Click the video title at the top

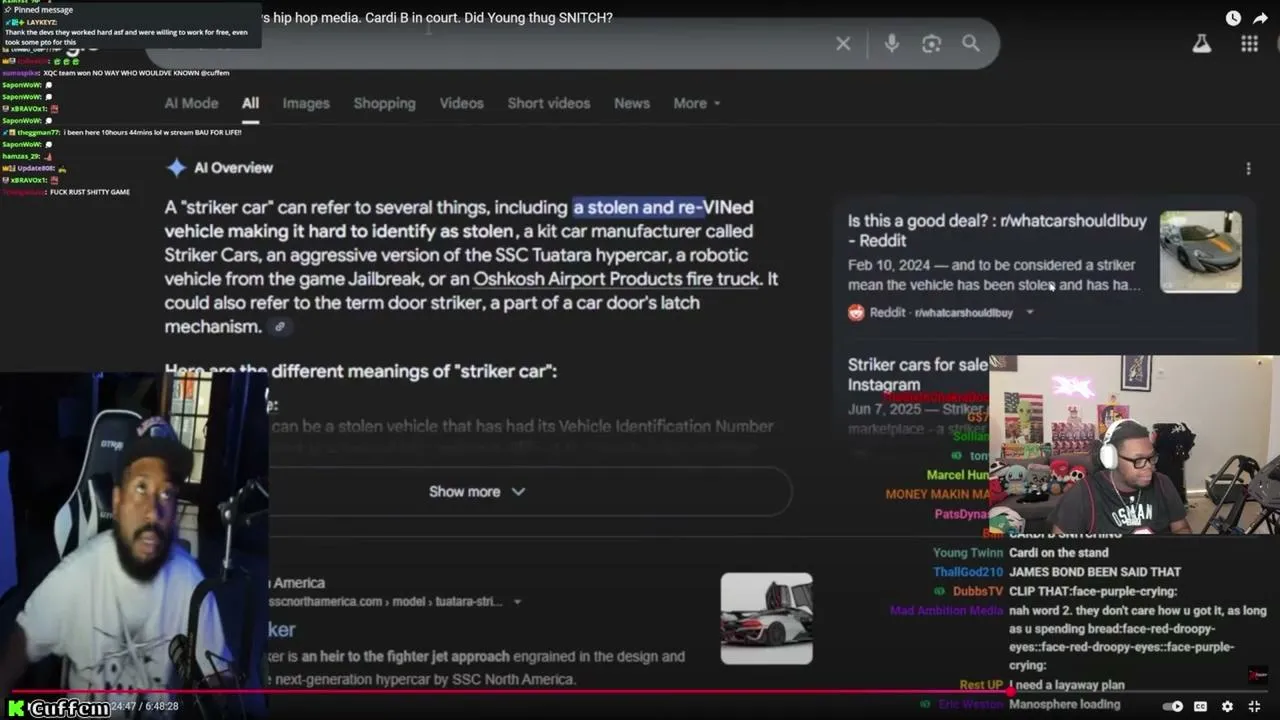pyautogui.click(x=438, y=18)
